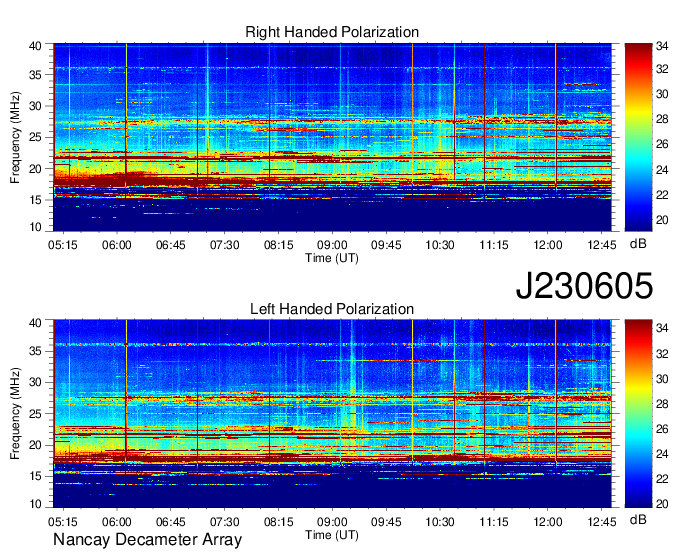Select the 12:45 time tick under Right Handed plot
The width and height of the screenshot is (680, 552).
click(602, 245)
